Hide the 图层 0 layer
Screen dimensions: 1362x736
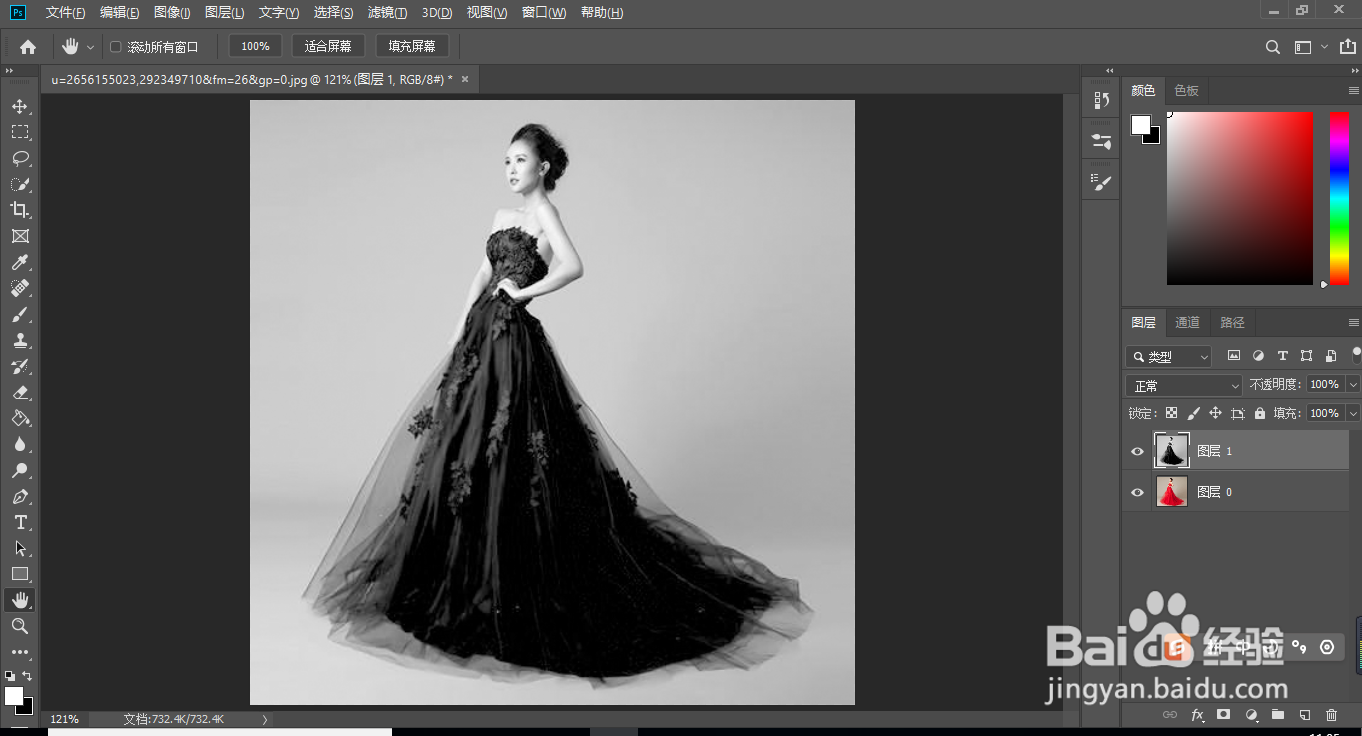(1137, 492)
